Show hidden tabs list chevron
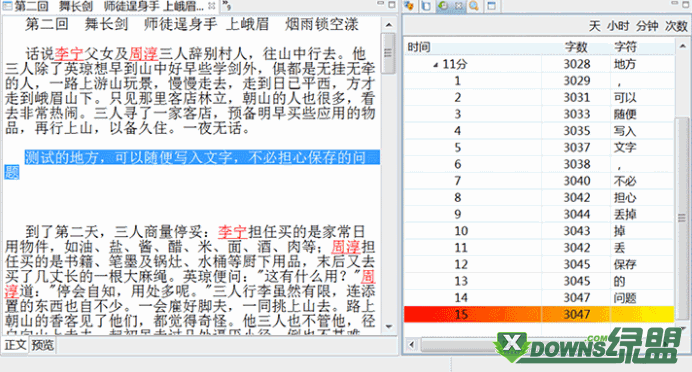Screen dimensions: 692x372 tap(226, 6)
